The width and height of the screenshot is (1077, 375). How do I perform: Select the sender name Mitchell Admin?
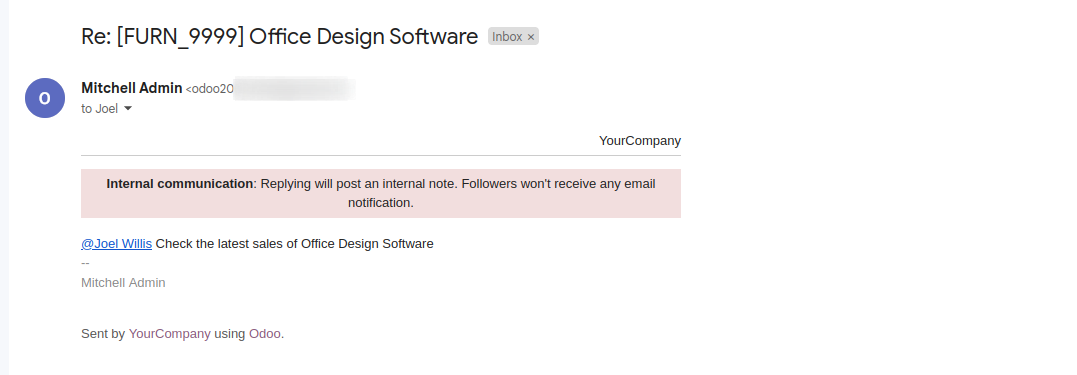(132, 88)
